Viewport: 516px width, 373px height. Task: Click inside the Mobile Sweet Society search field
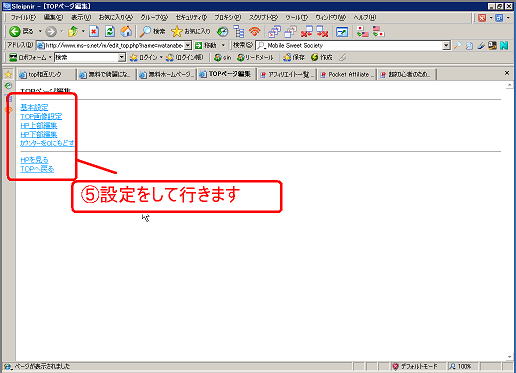click(353, 46)
